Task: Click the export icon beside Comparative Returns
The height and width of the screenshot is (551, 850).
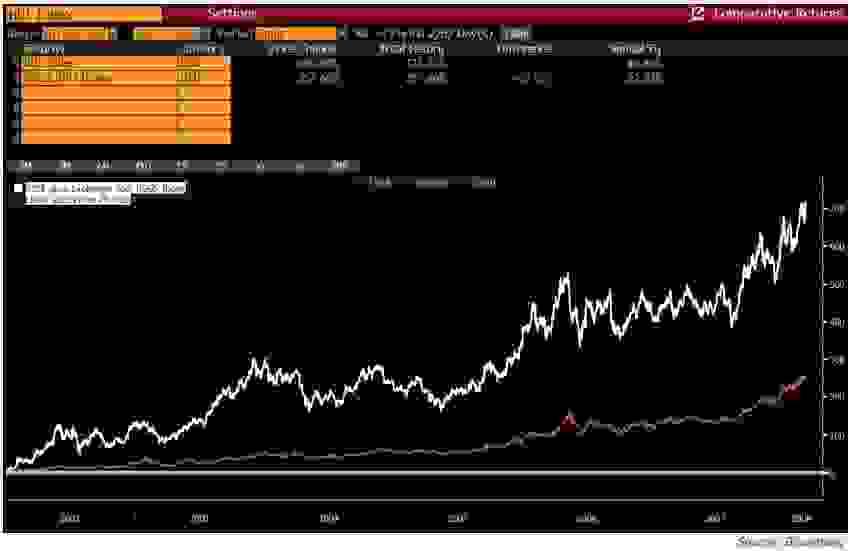Action: point(697,13)
